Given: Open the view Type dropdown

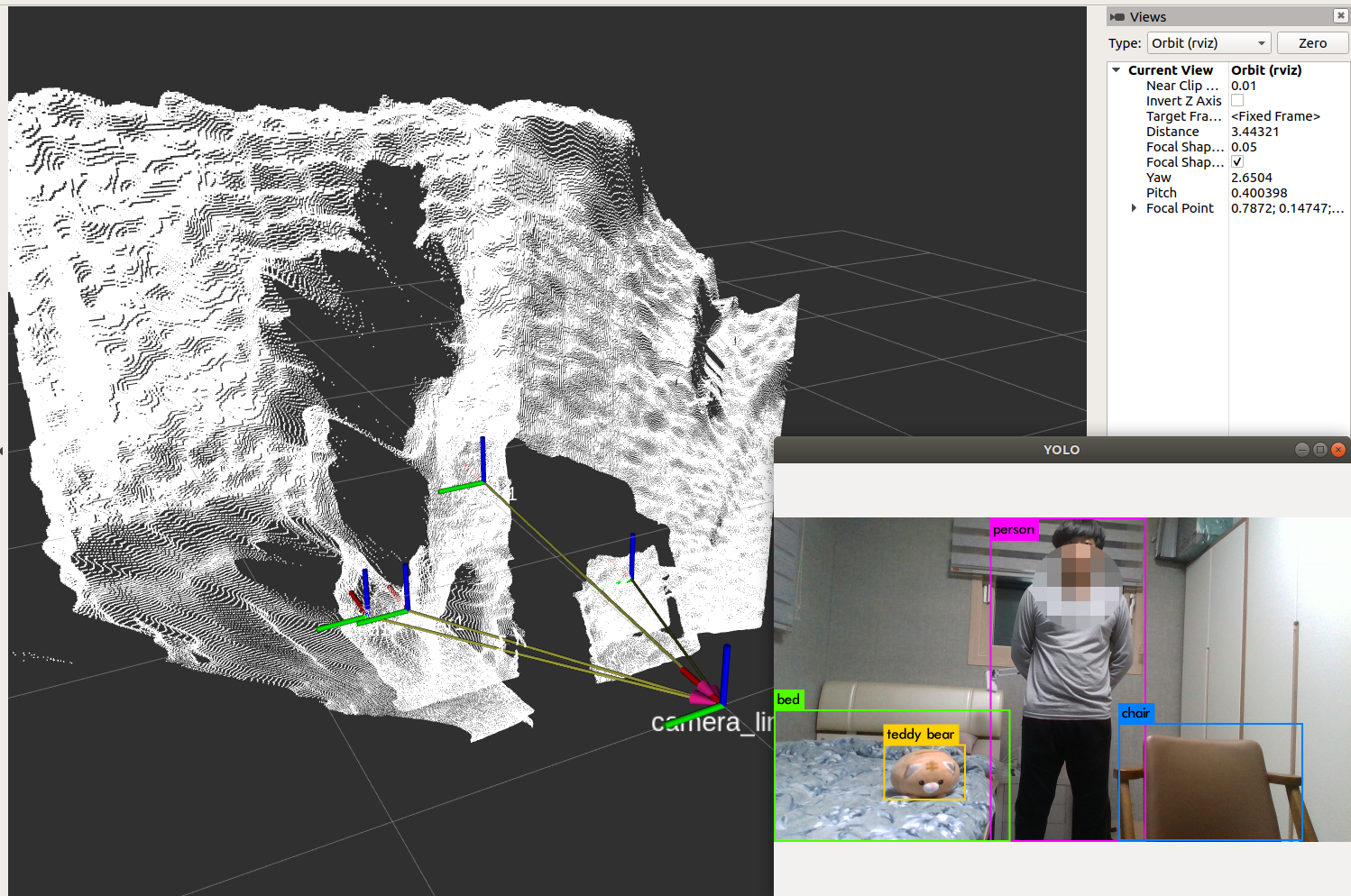Looking at the screenshot, I should click(1209, 43).
